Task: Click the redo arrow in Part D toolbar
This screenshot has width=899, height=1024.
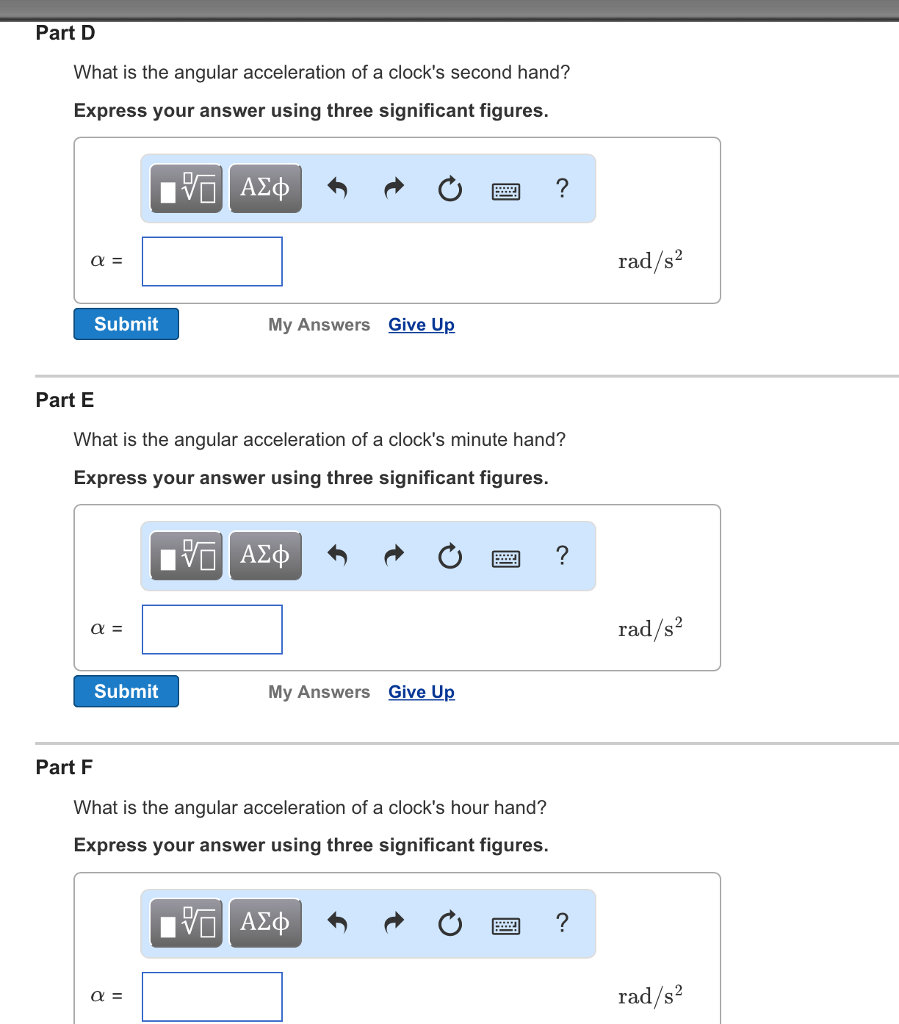Action: point(393,188)
